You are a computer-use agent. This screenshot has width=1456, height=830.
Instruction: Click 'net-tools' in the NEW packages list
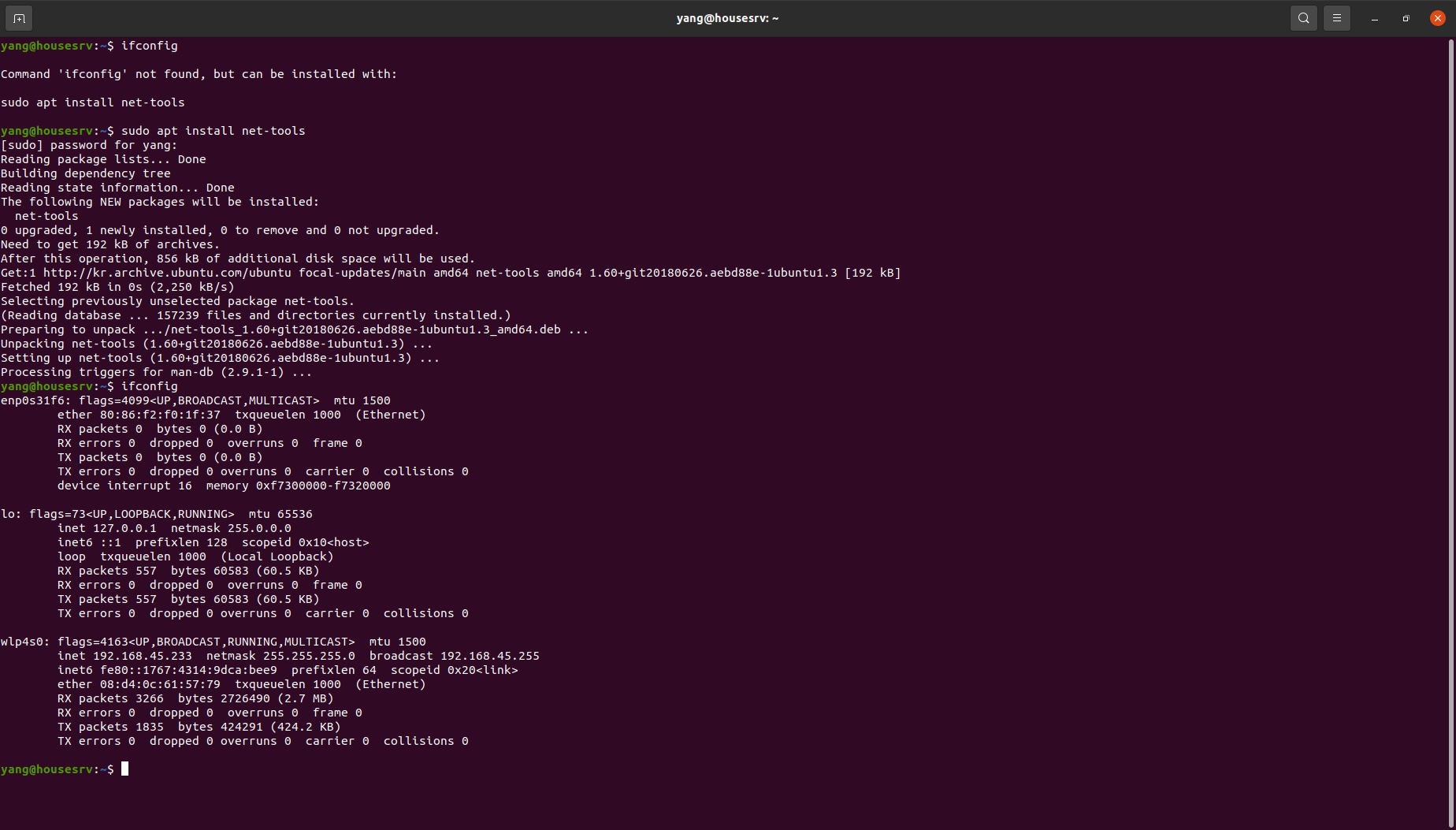coord(46,215)
